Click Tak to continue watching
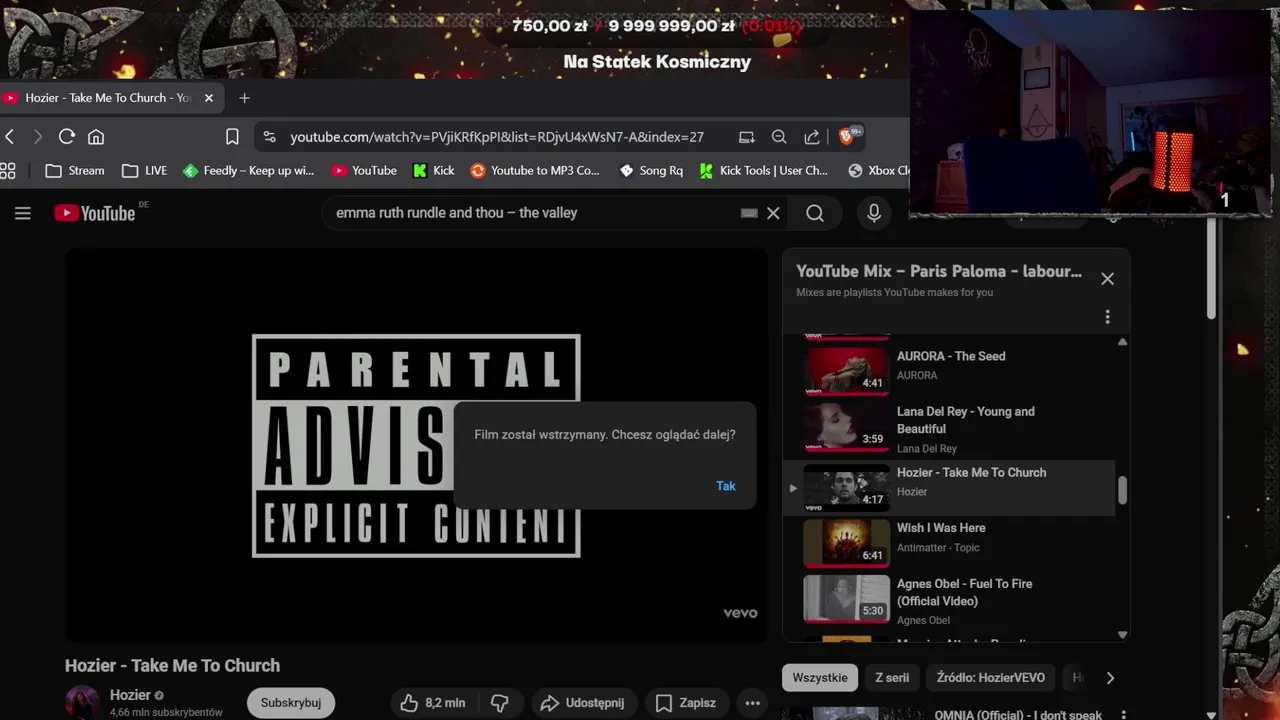This screenshot has width=1280, height=720. [x=726, y=486]
